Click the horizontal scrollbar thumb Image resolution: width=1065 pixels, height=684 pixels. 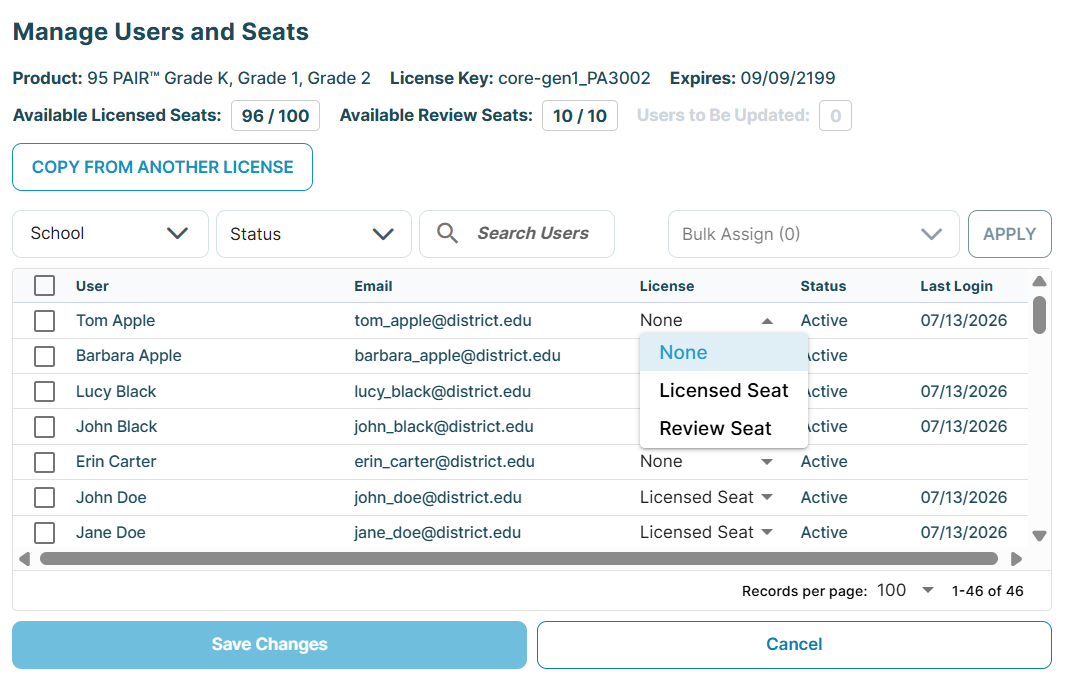(519, 559)
